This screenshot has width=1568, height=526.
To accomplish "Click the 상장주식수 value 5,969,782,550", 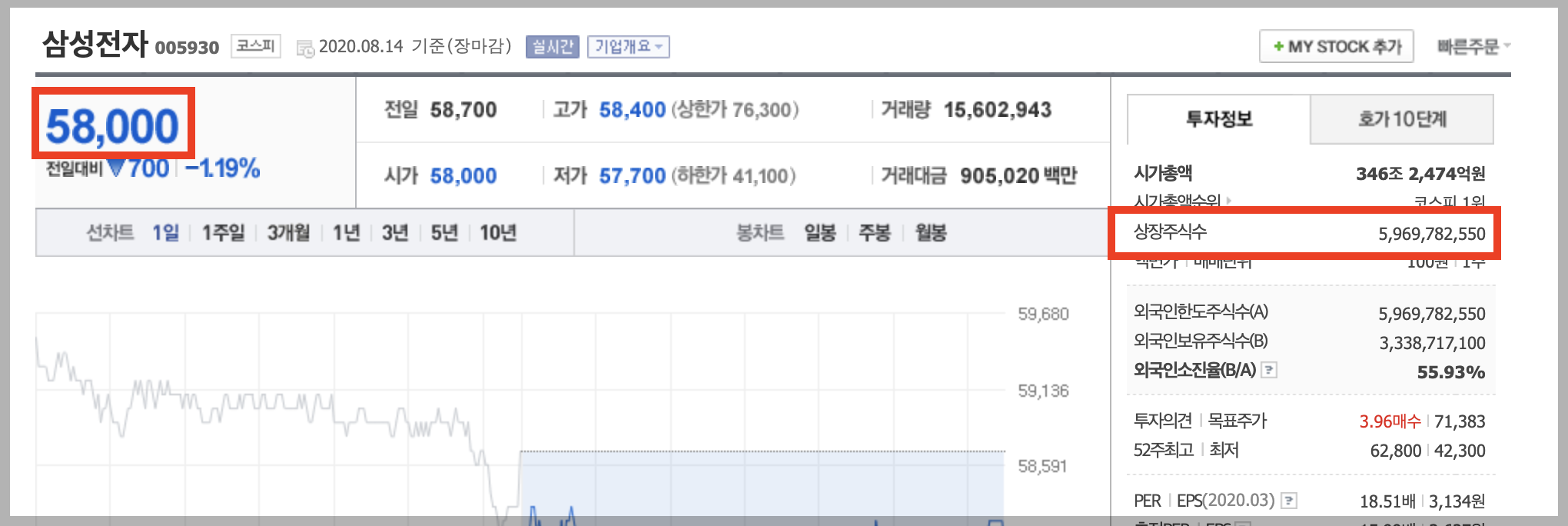I will [x=1432, y=234].
